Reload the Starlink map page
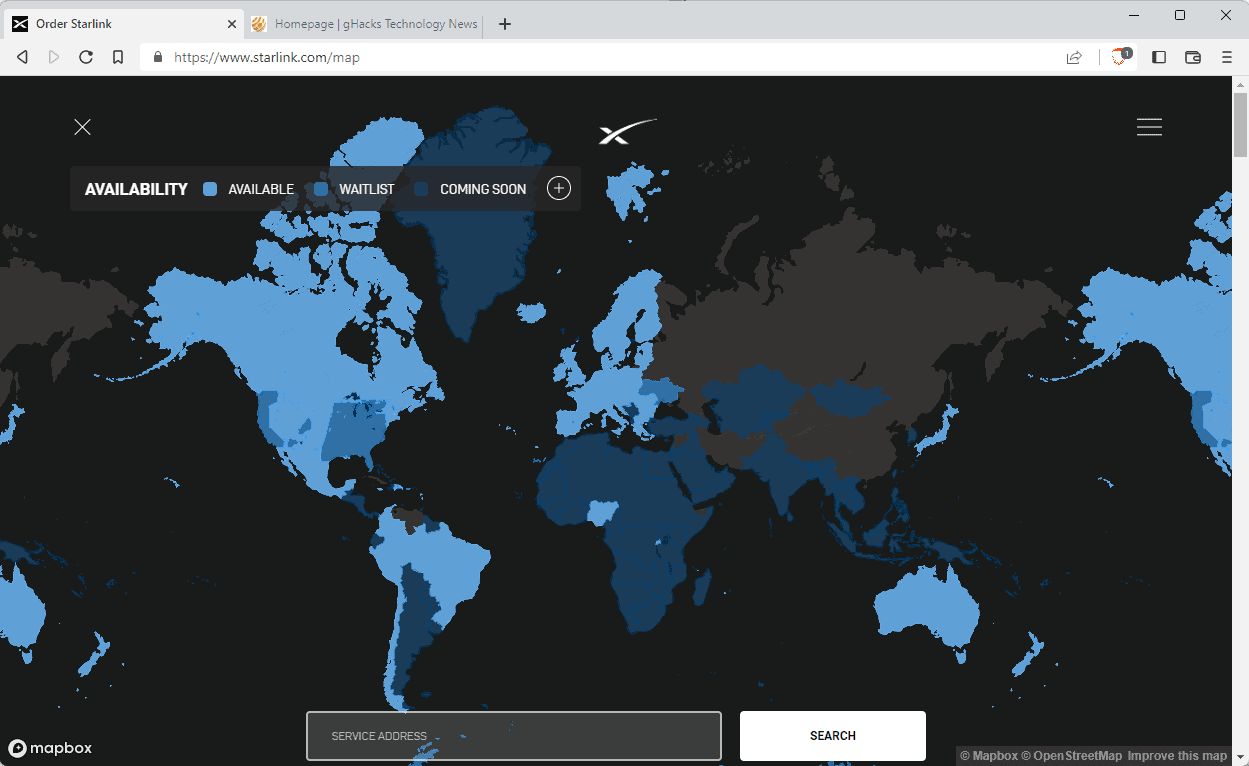 pos(86,57)
